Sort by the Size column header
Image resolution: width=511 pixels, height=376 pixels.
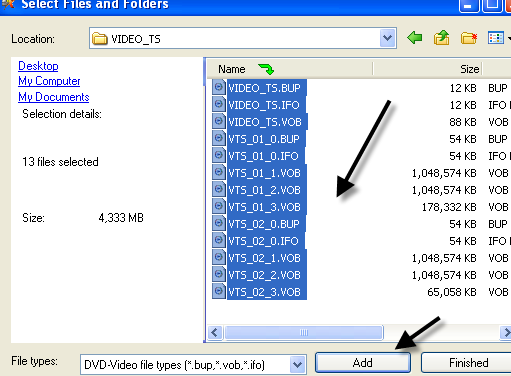pos(428,69)
